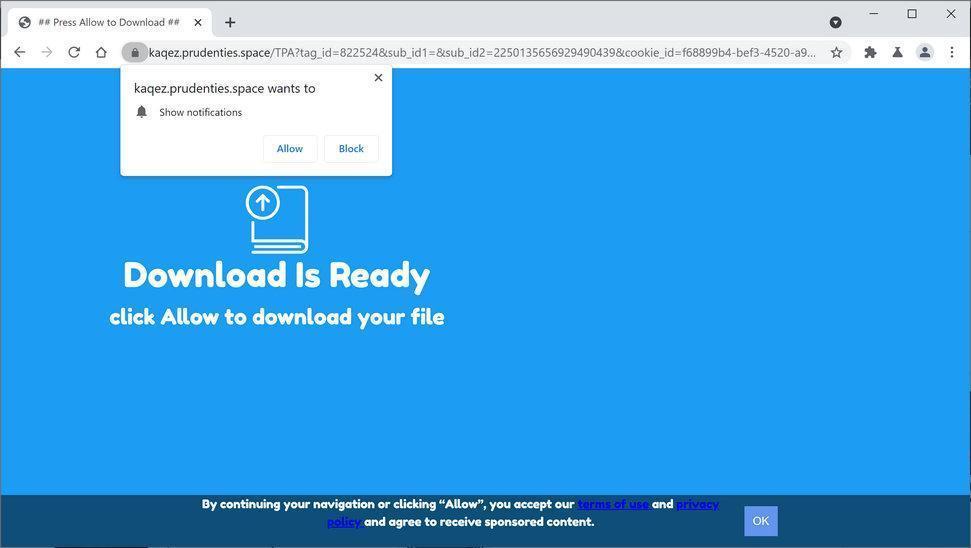Select the 'Press Allow to Download' tab
Image resolution: width=971 pixels, height=548 pixels.
pos(110,22)
